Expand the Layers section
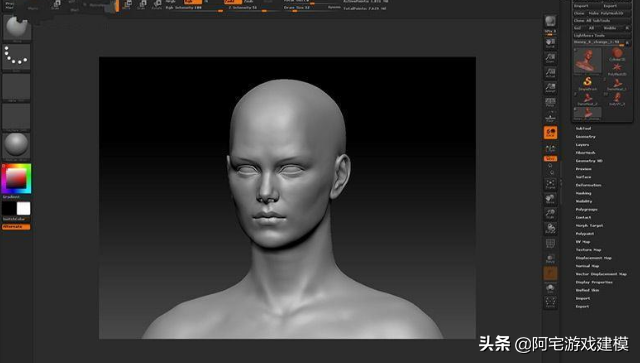Image resolution: width=640 pixels, height=363 pixels. [582, 145]
